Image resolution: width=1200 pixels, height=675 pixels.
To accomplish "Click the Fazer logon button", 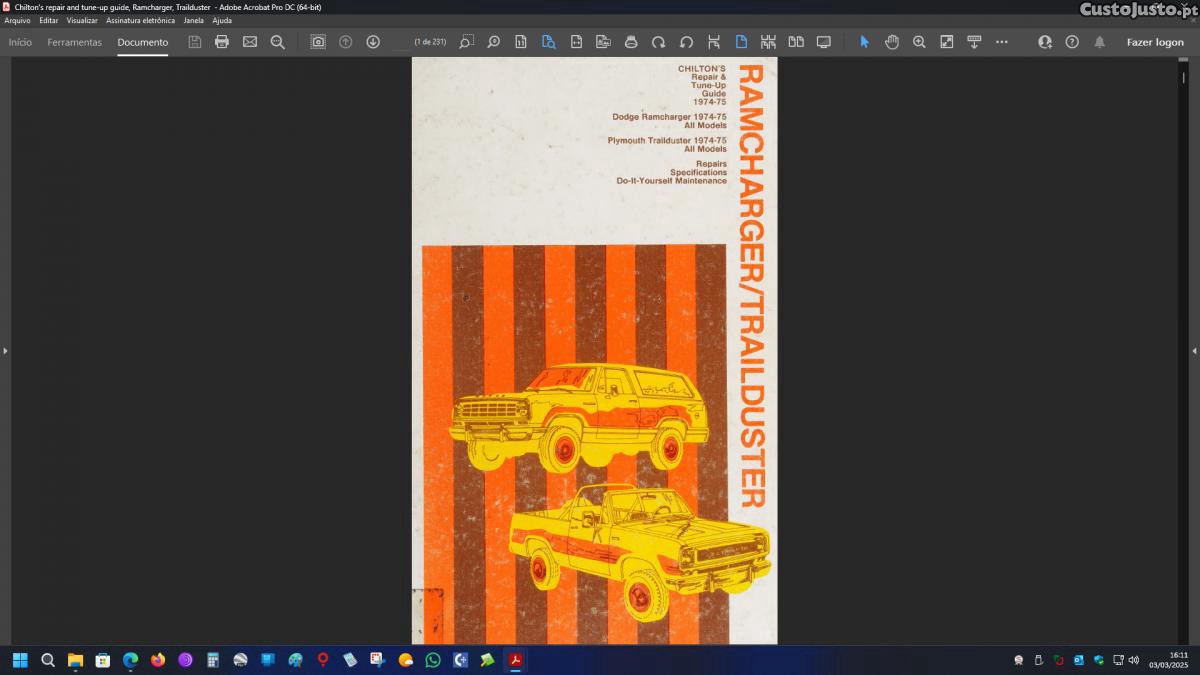I will tap(1155, 42).
